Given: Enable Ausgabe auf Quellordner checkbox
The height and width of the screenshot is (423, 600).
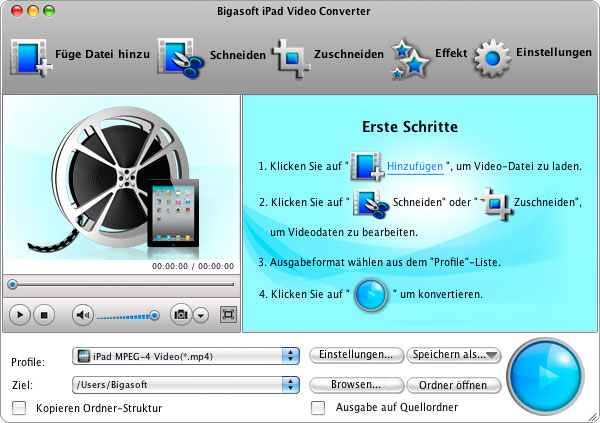Looking at the screenshot, I should pyautogui.click(x=318, y=408).
